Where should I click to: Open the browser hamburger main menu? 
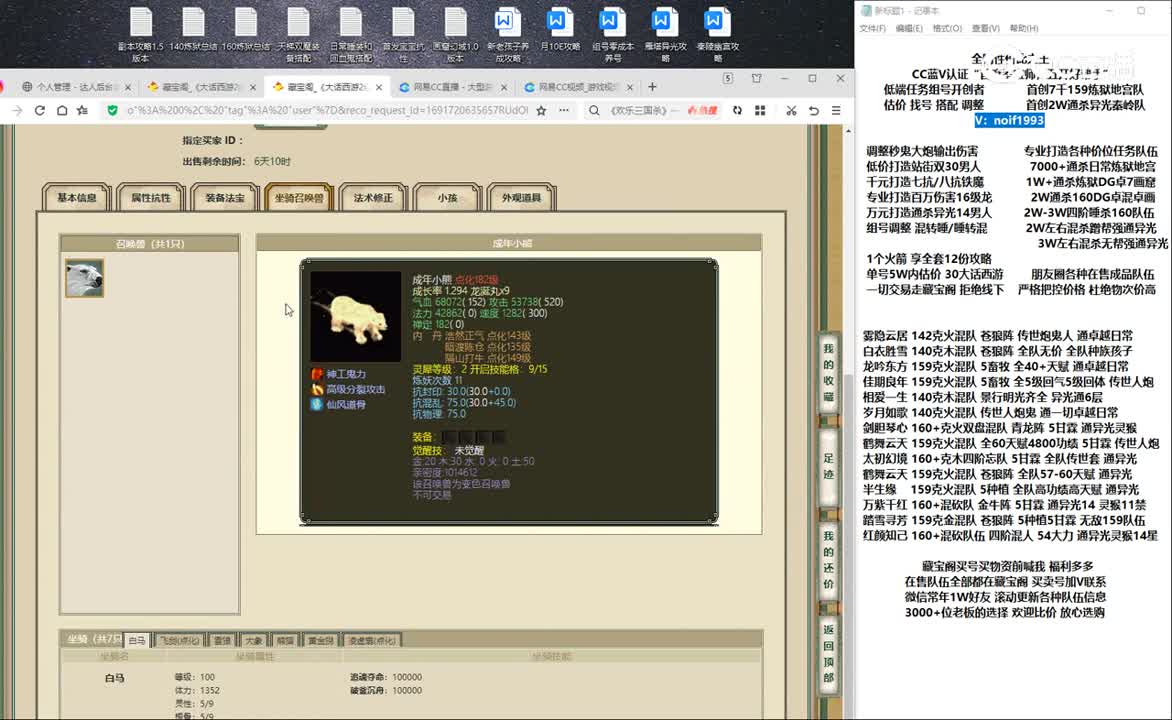836,111
